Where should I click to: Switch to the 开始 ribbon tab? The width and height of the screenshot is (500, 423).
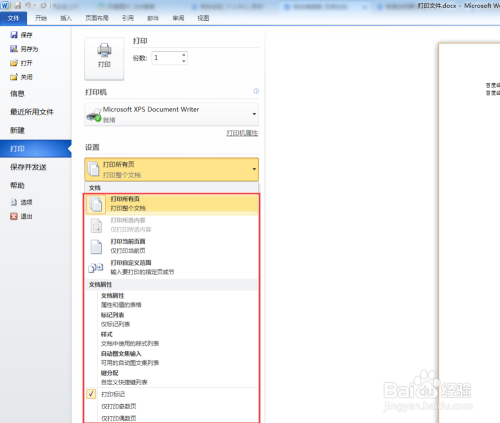pos(41,18)
